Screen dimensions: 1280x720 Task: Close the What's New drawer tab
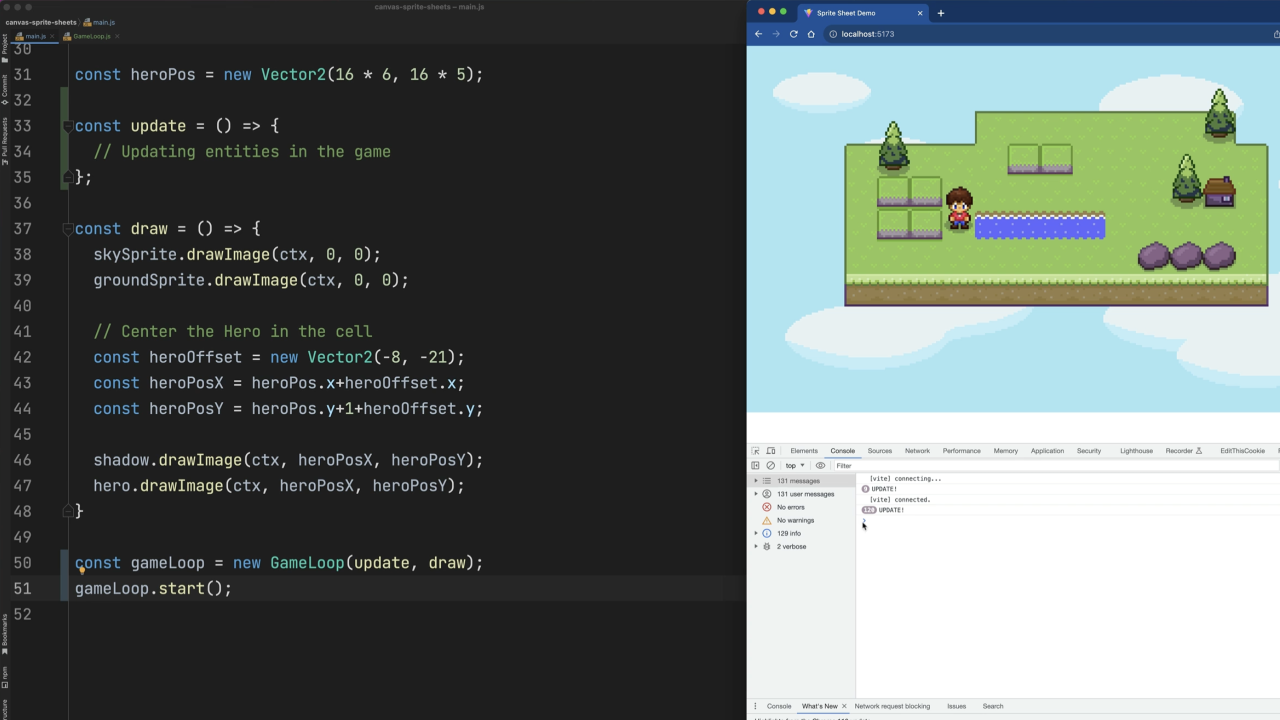coord(844,706)
